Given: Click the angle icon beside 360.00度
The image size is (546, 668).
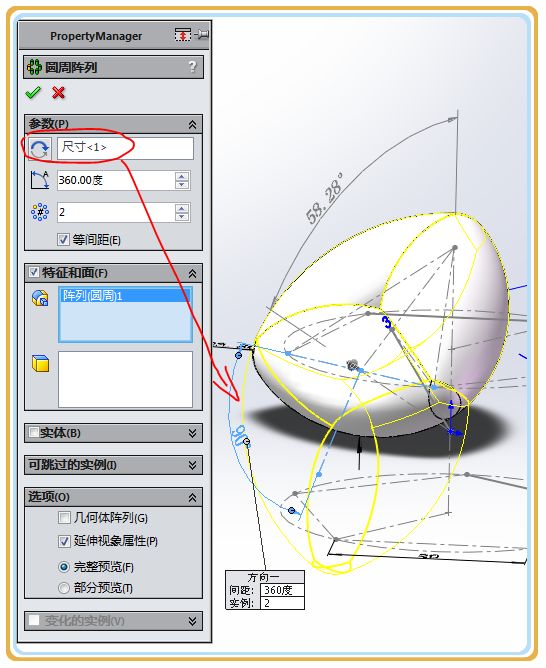Looking at the screenshot, I should [x=40, y=180].
